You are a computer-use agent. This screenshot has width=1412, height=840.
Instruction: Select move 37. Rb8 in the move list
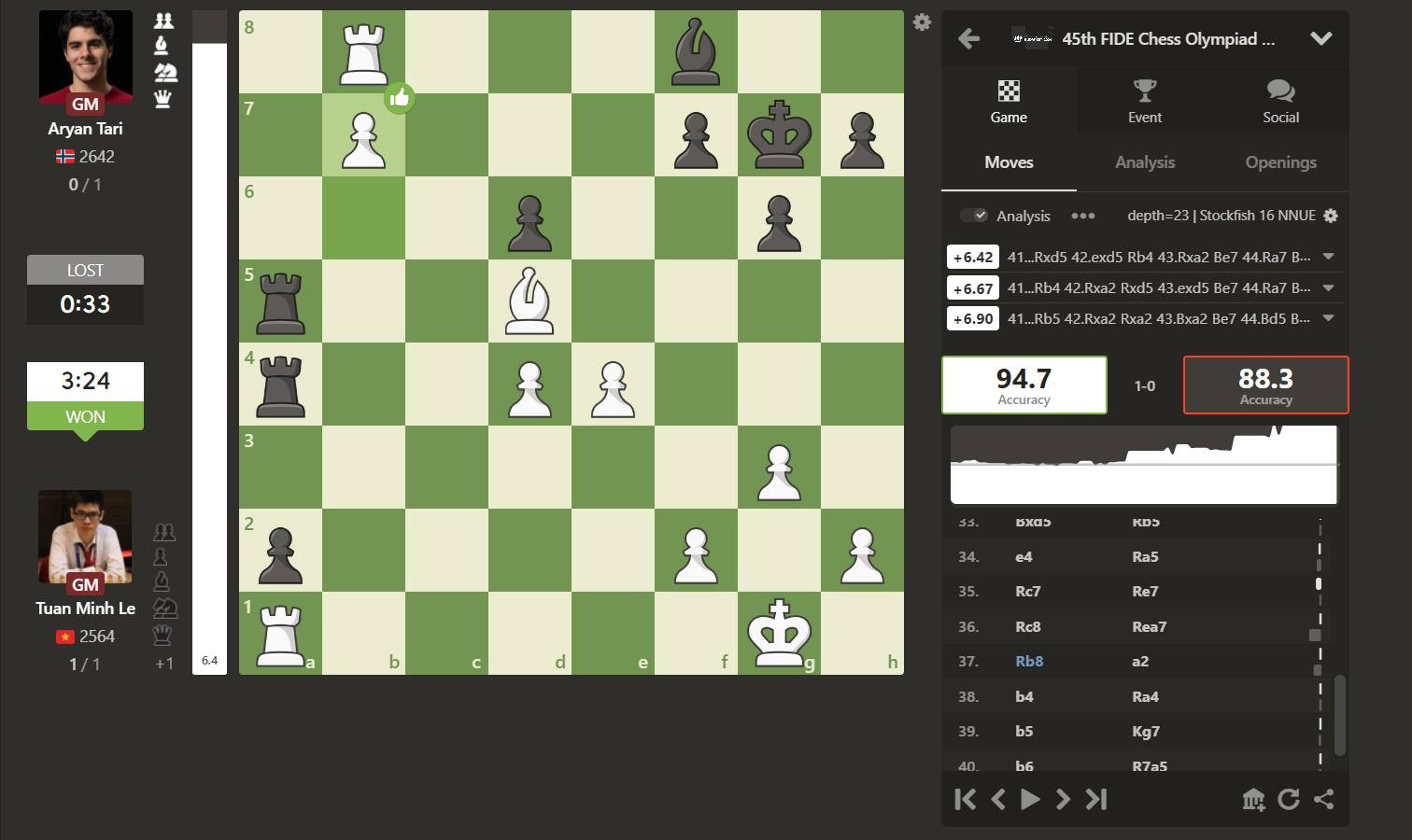[1029, 662]
